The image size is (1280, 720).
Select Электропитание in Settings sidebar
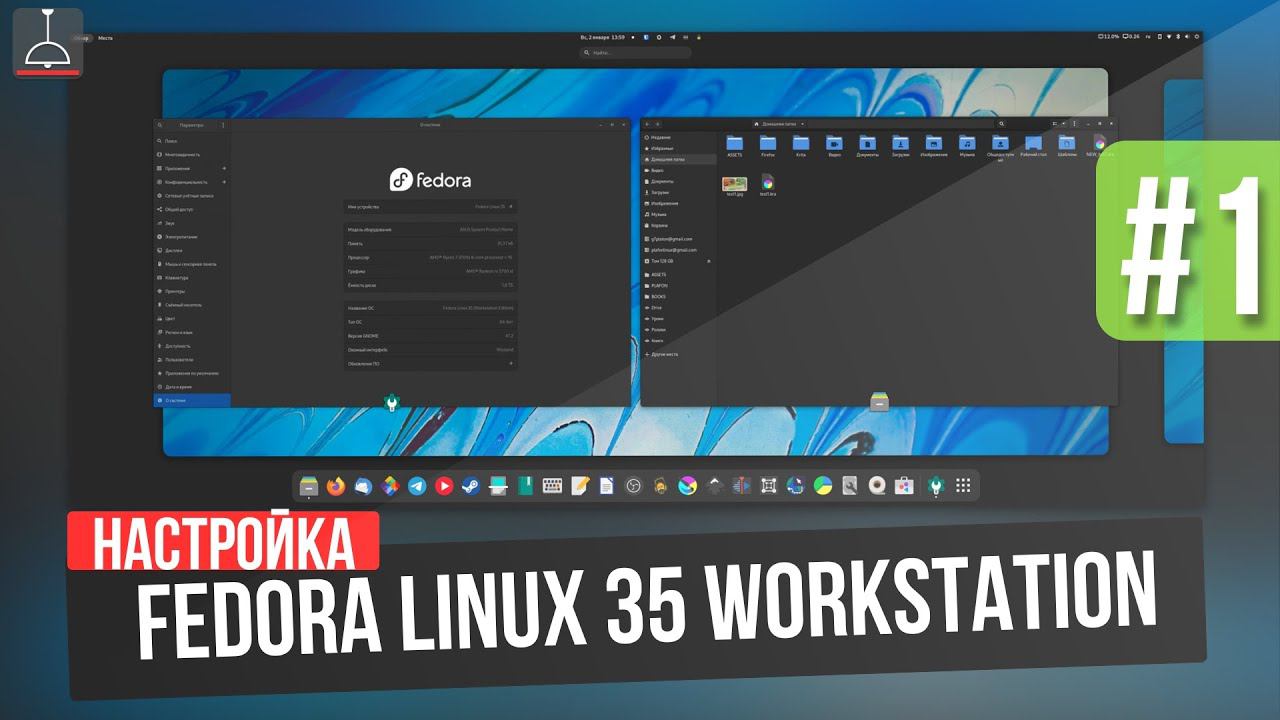tap(191, 237)
